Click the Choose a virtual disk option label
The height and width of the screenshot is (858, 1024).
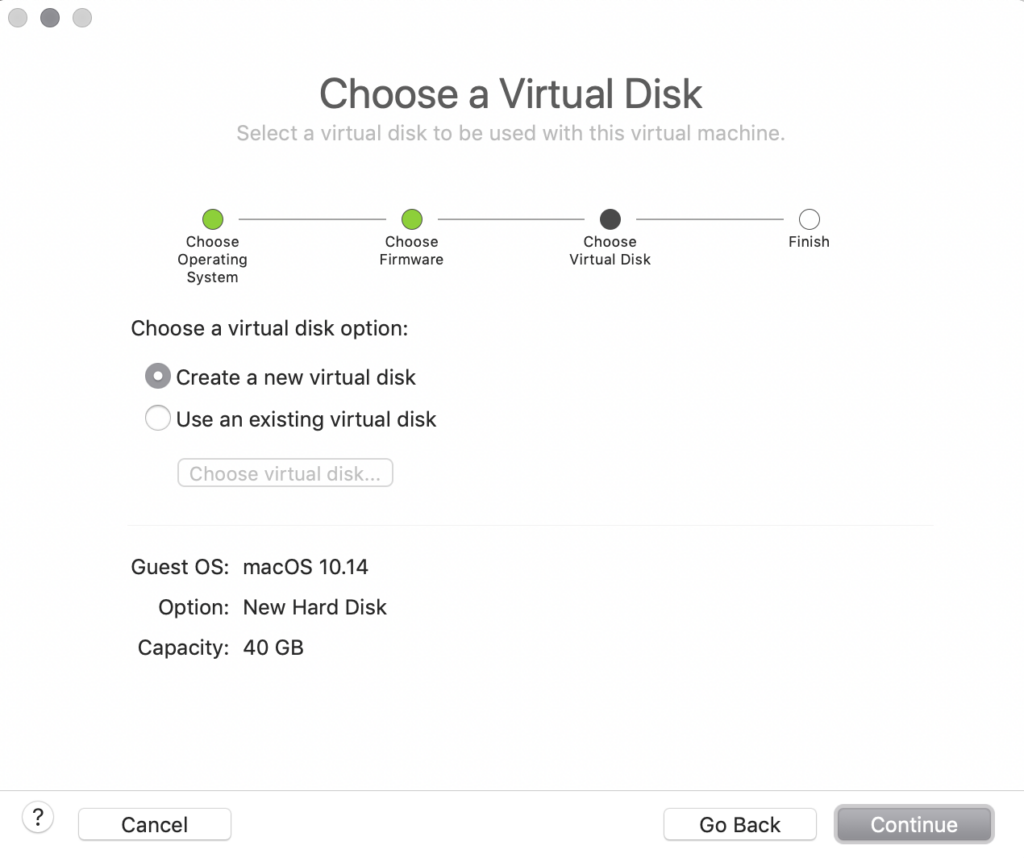pos(269,328)
